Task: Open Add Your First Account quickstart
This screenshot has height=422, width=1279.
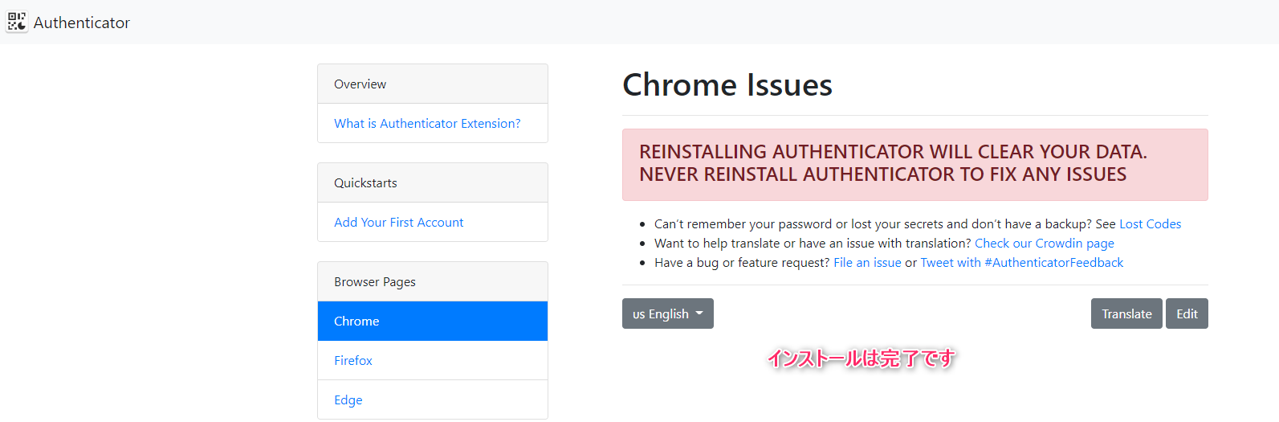Action: point(399,222)
